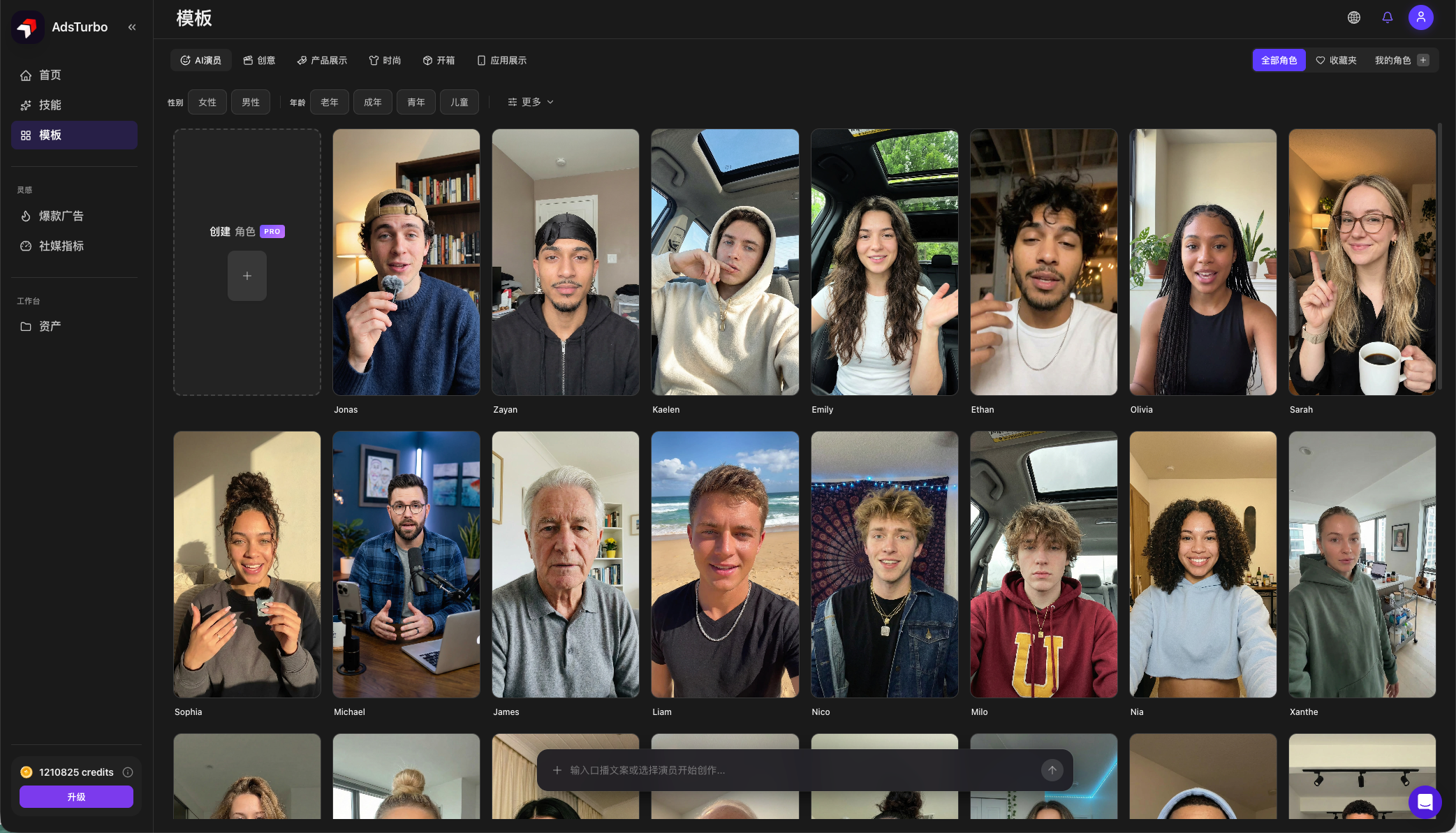Image resolution: width=1456 pixels, height=833 pixels.
Task: Collapse the sidebar with double-chevron icon
Action: point(132,27)
